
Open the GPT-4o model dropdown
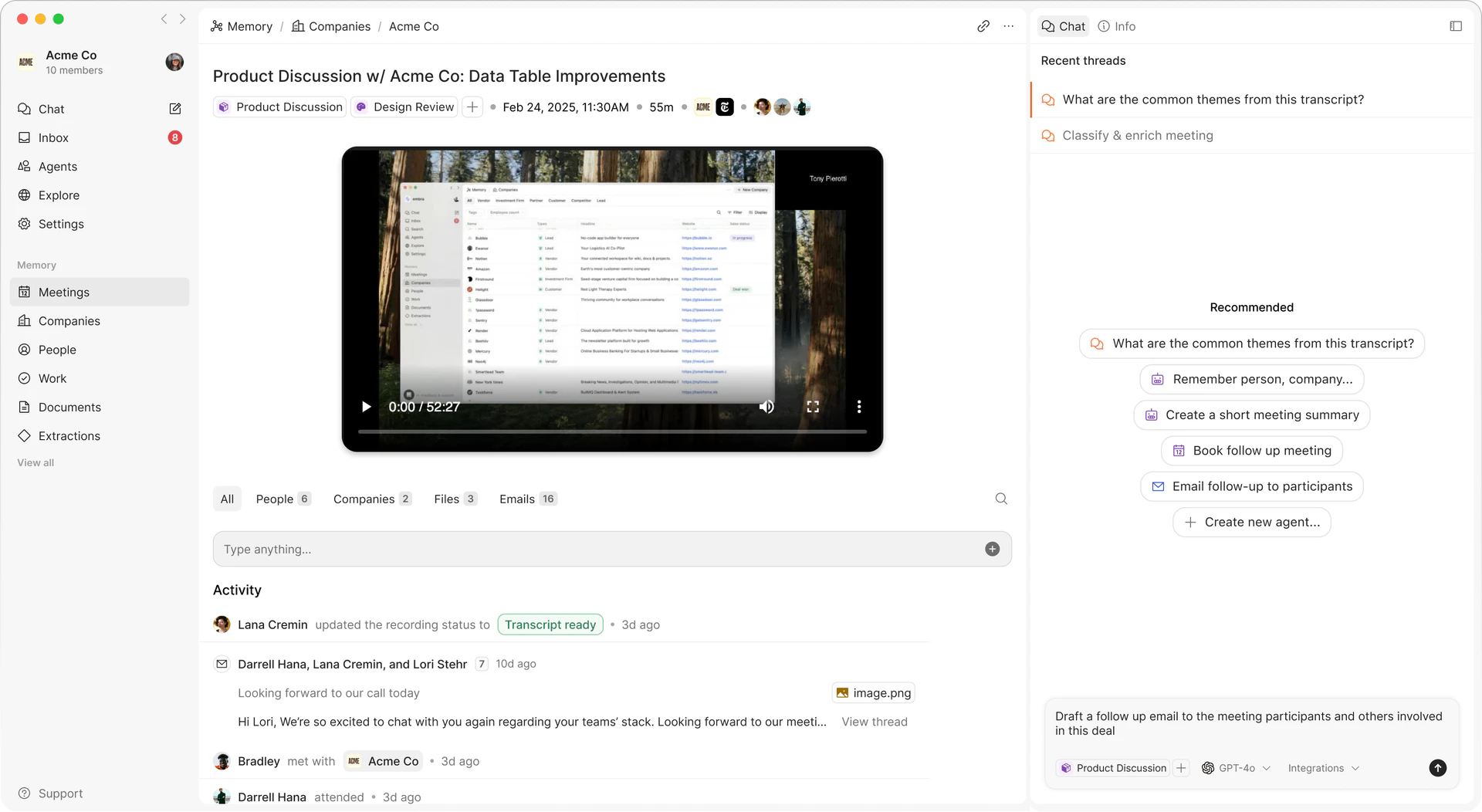1237,768
